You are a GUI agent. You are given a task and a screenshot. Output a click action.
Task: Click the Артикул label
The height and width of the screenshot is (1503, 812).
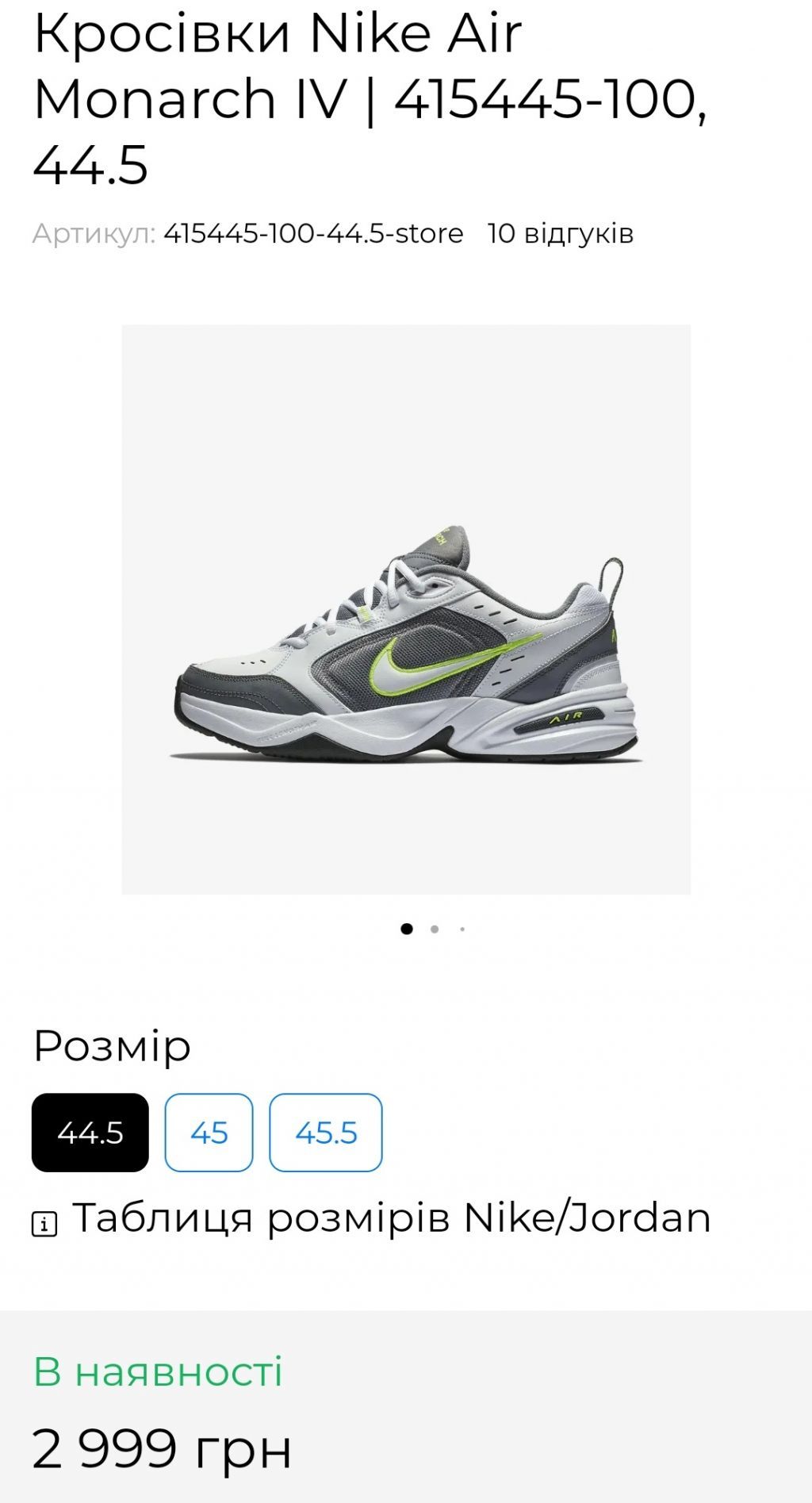94,234
